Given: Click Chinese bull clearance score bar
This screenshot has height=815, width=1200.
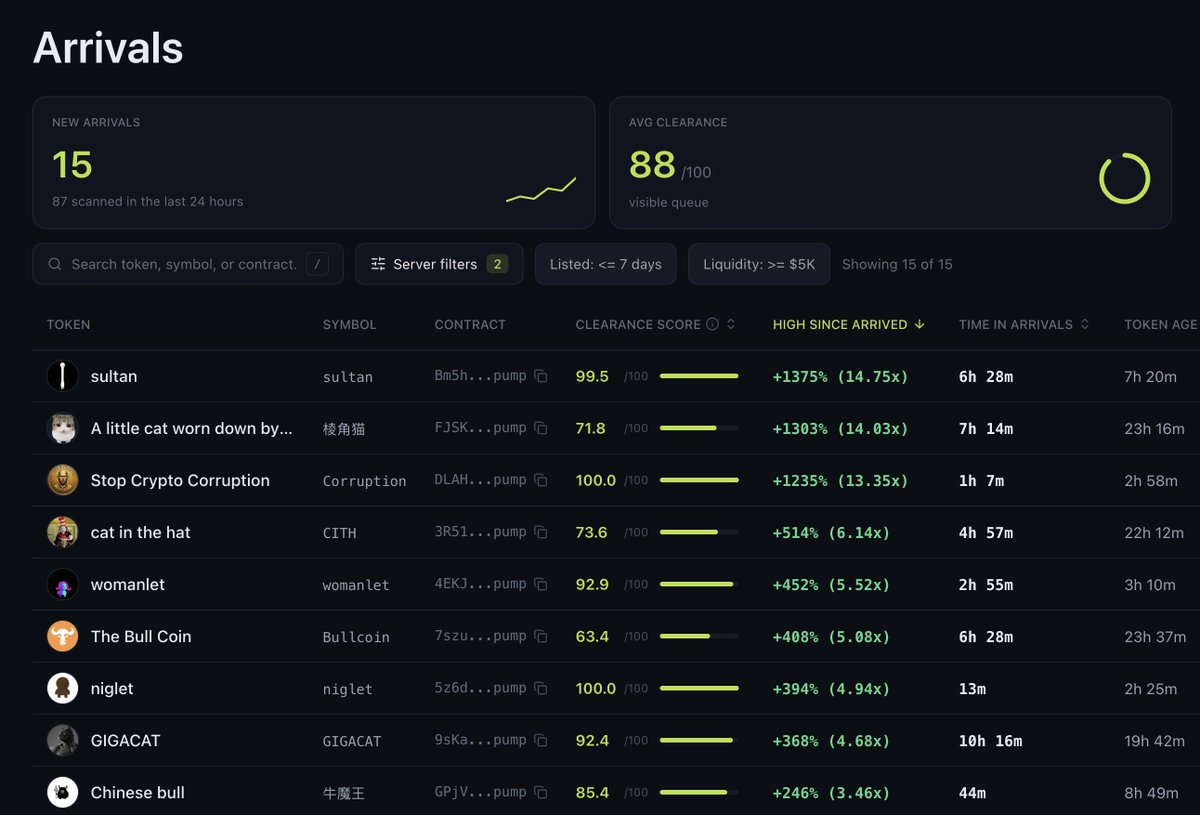Looking at the screenshot, I should (x=699, y=792).
